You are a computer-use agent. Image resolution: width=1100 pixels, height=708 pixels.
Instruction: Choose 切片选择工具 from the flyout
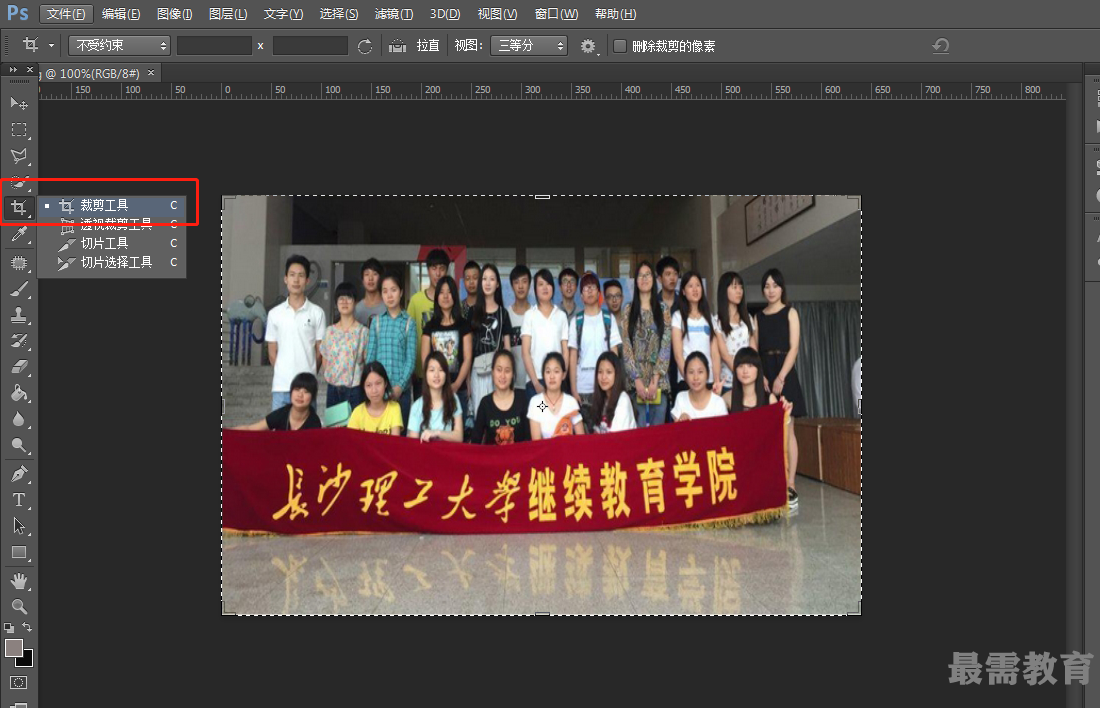[x=112, y=262]
